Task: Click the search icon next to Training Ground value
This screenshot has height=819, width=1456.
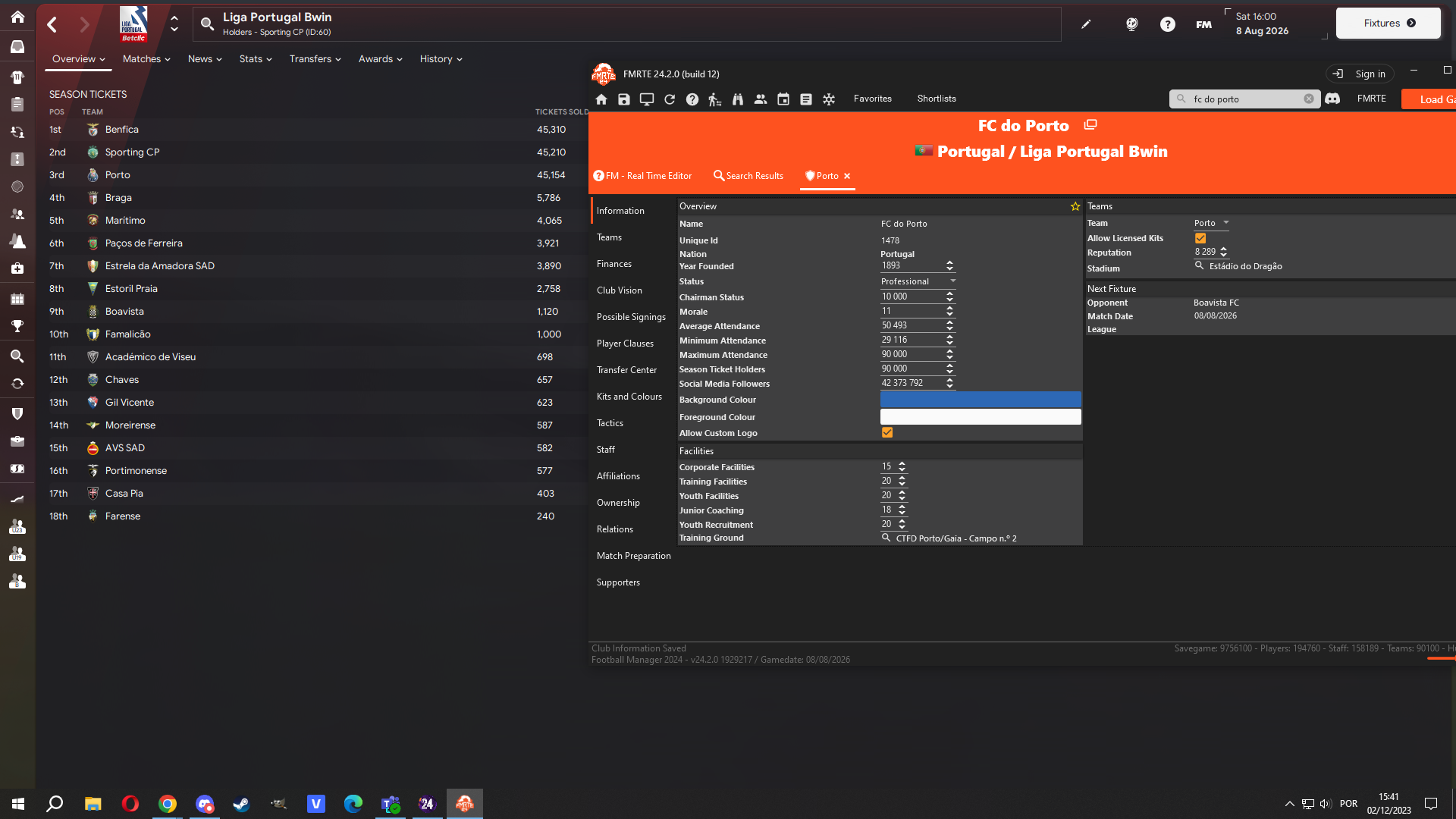Action: (x=886, y=538)
